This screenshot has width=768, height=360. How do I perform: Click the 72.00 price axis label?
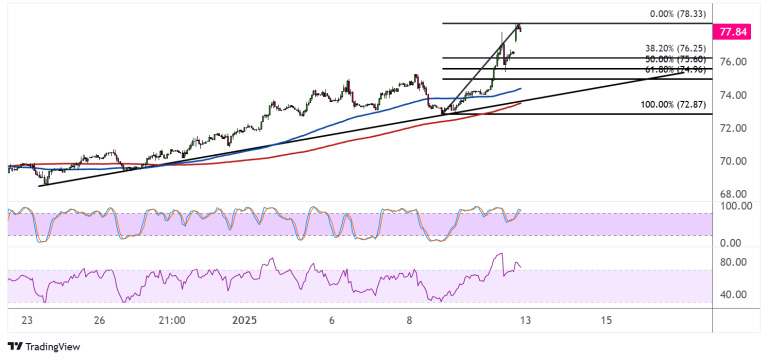click(733, 128)
